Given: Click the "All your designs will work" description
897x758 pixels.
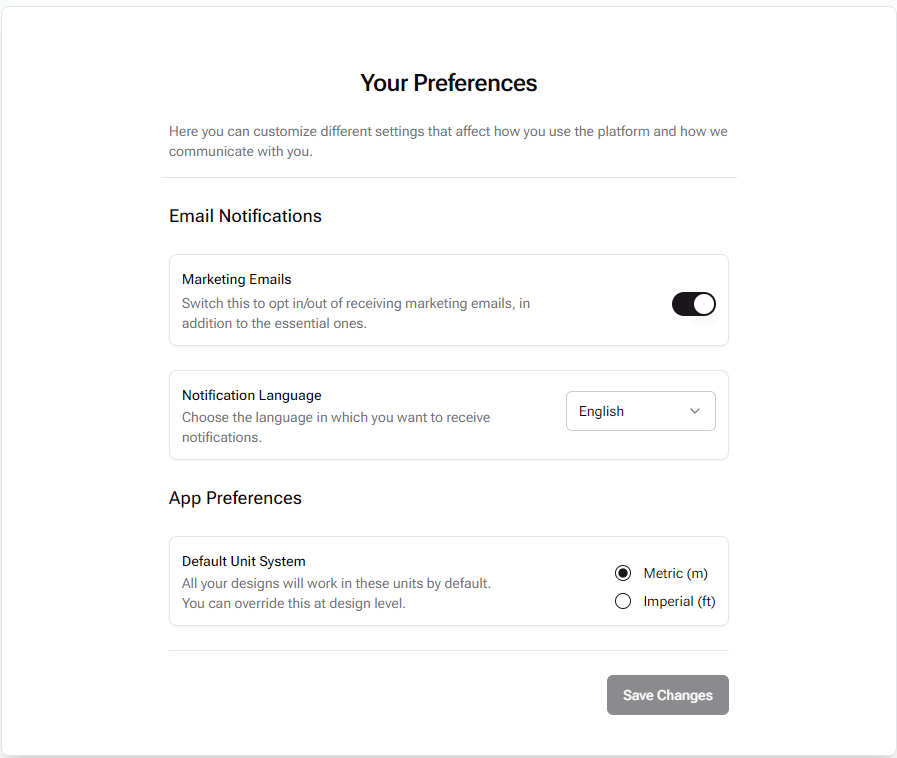Looking at the screenshot, I should (336, 583).
